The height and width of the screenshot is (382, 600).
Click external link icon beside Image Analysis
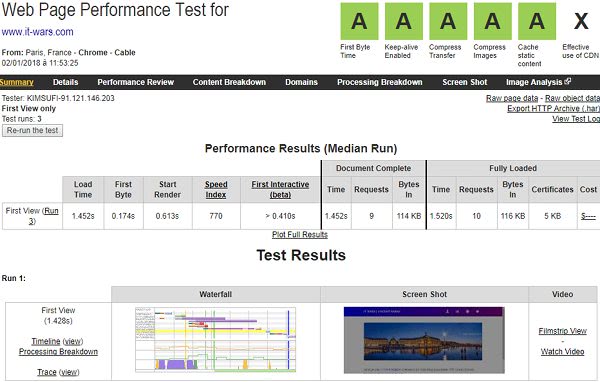pos(568,81)
